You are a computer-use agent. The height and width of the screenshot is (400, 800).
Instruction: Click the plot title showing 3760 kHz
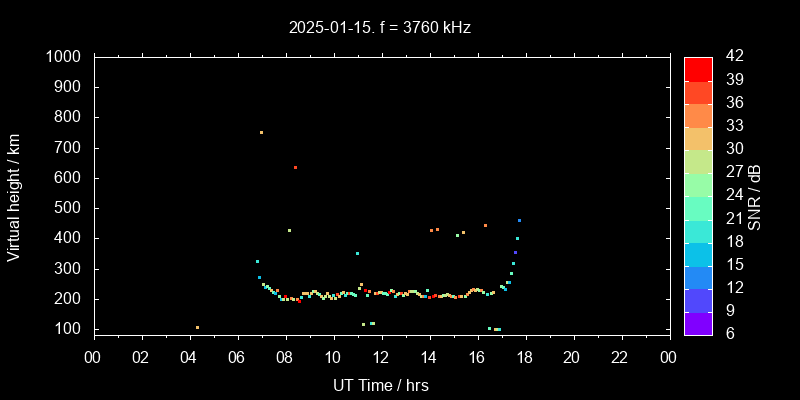pyautogui.click(x=380, y=28)
